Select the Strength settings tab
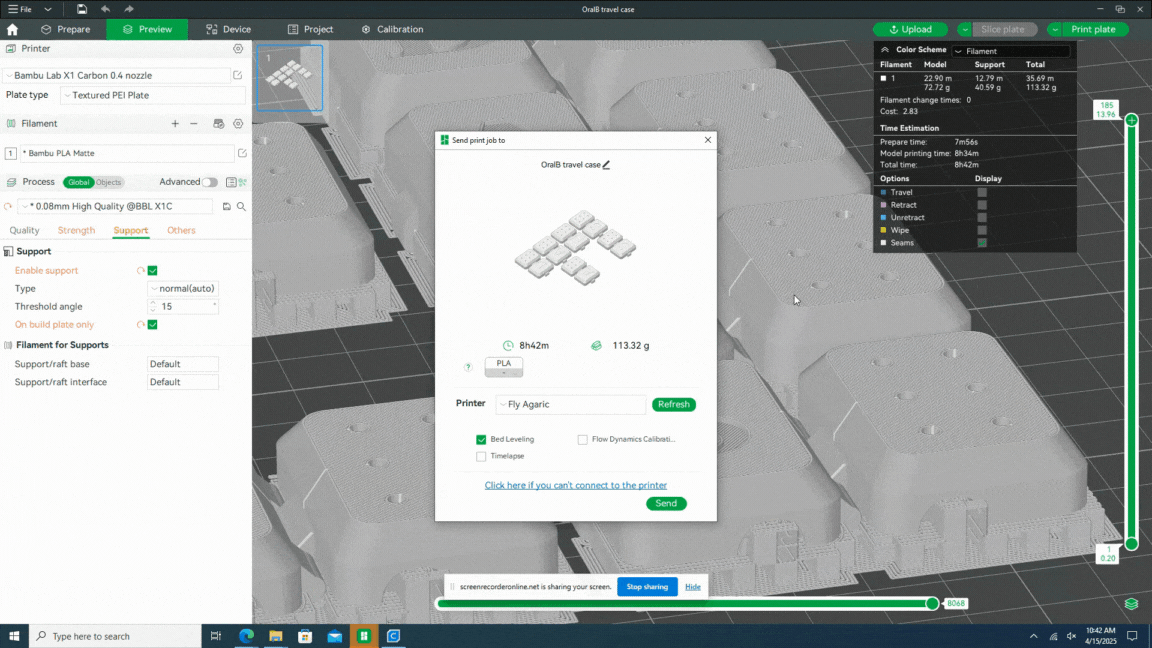Image resolution: width=1152 pixels, height=648 pixels. 76,230
